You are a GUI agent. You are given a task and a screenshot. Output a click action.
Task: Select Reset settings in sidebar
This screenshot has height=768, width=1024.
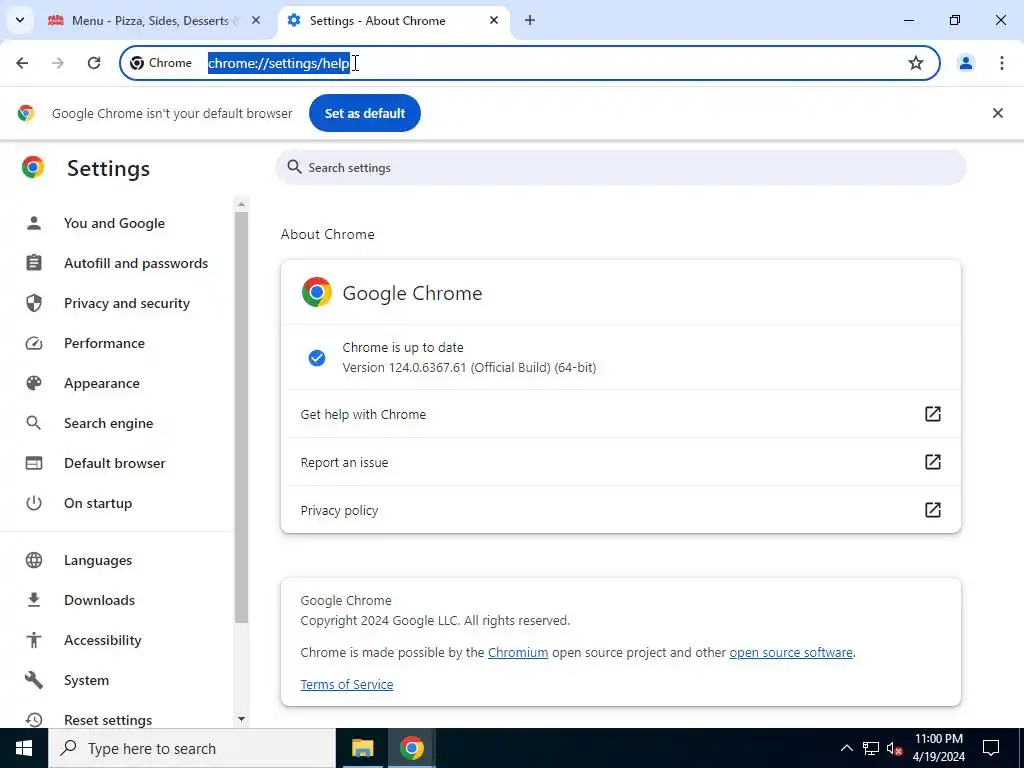pos(108,720)
